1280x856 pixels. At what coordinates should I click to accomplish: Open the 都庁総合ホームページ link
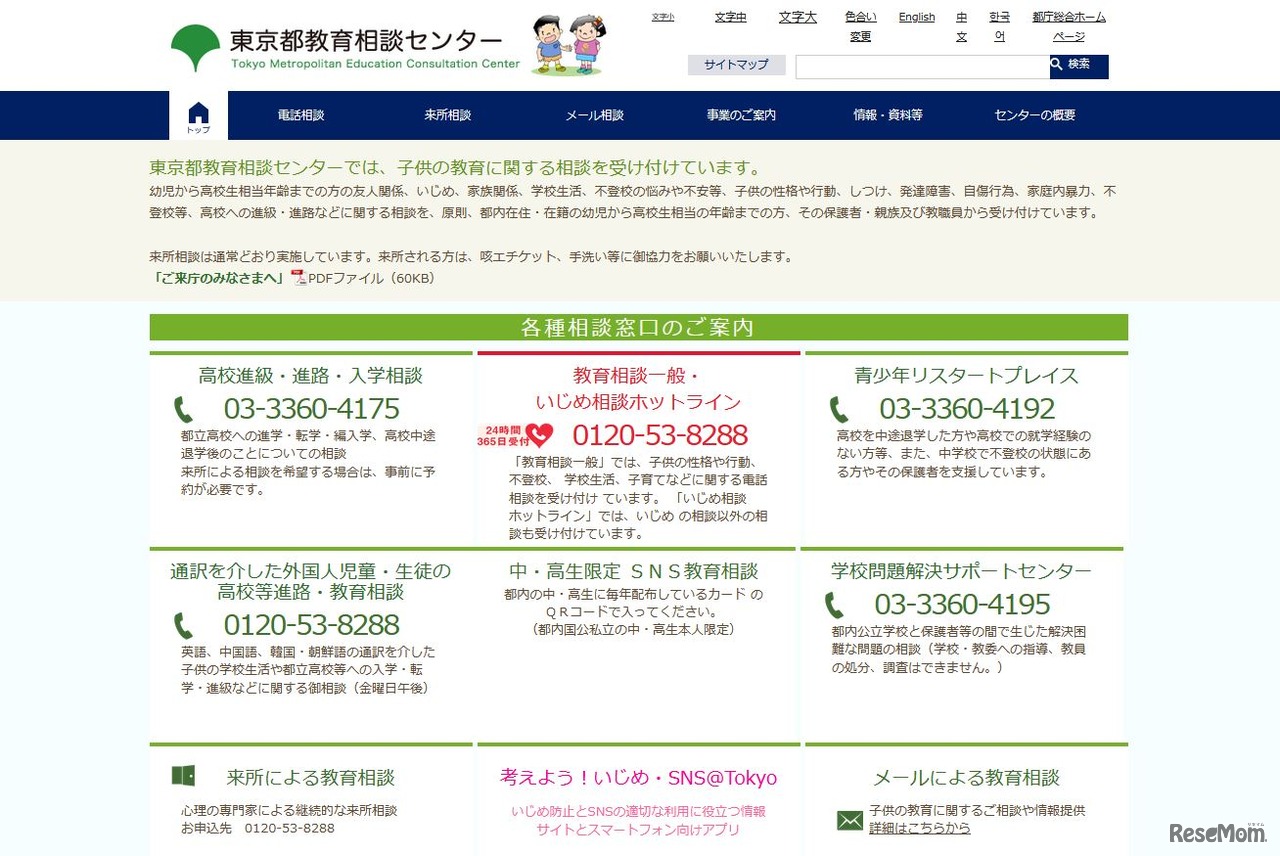click(x=1069, y=27)
